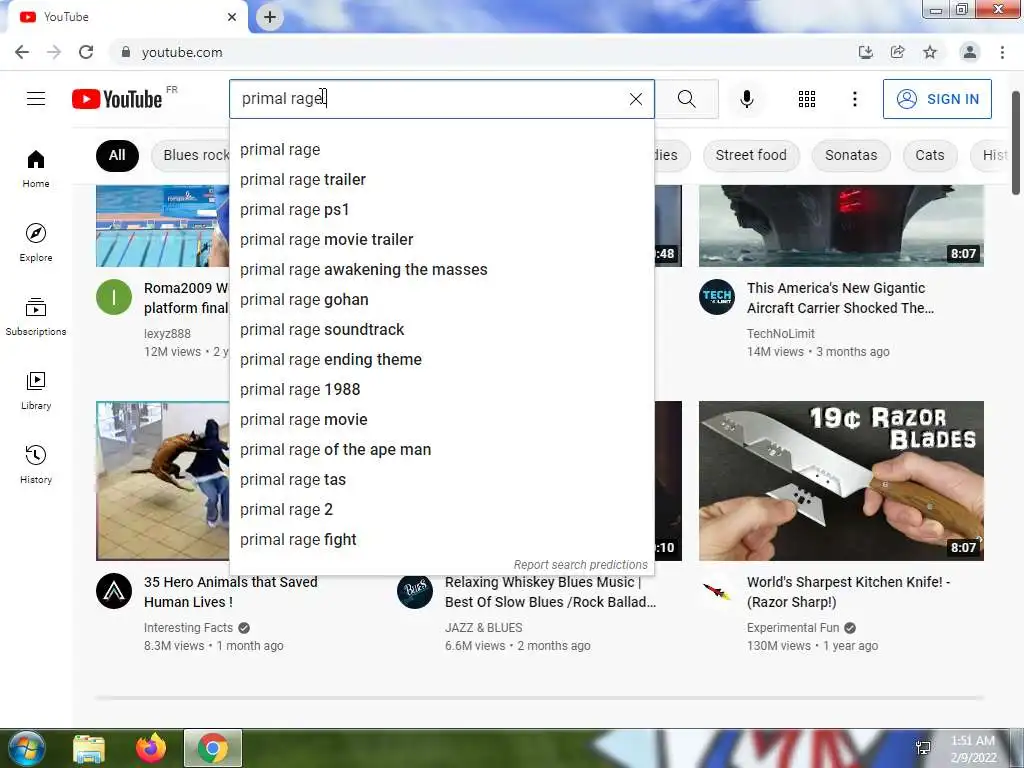Open the Interesting Facts channel name

click(188, 628)
